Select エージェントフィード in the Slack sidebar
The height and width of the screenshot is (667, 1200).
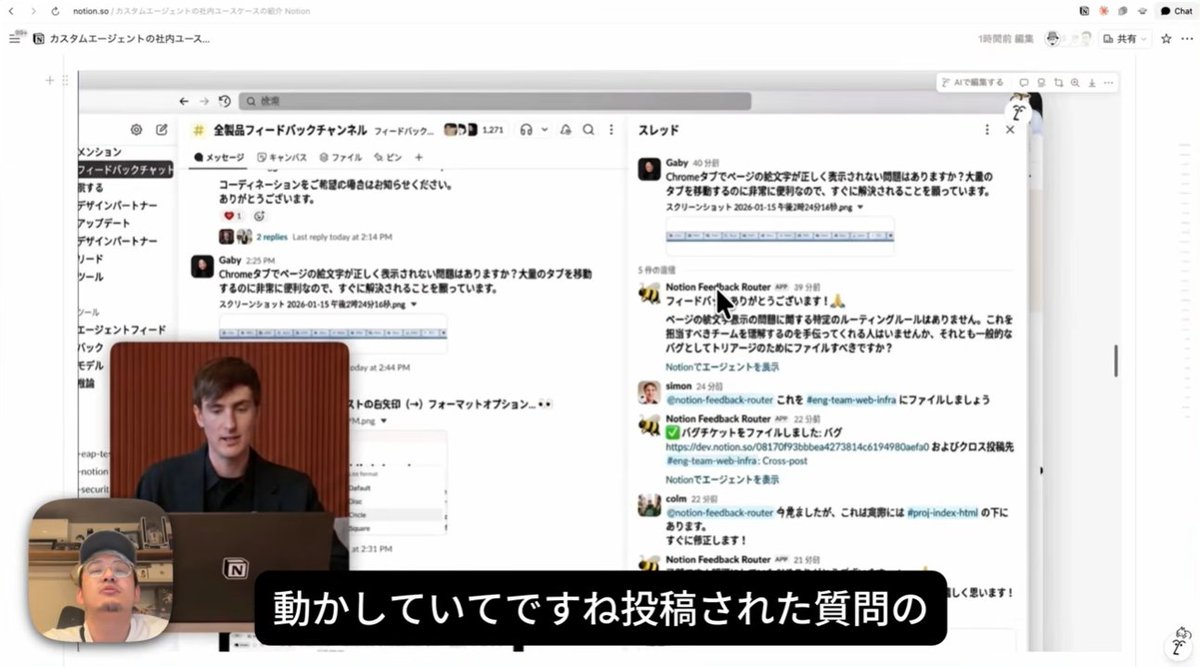click(x=122, y=329)
